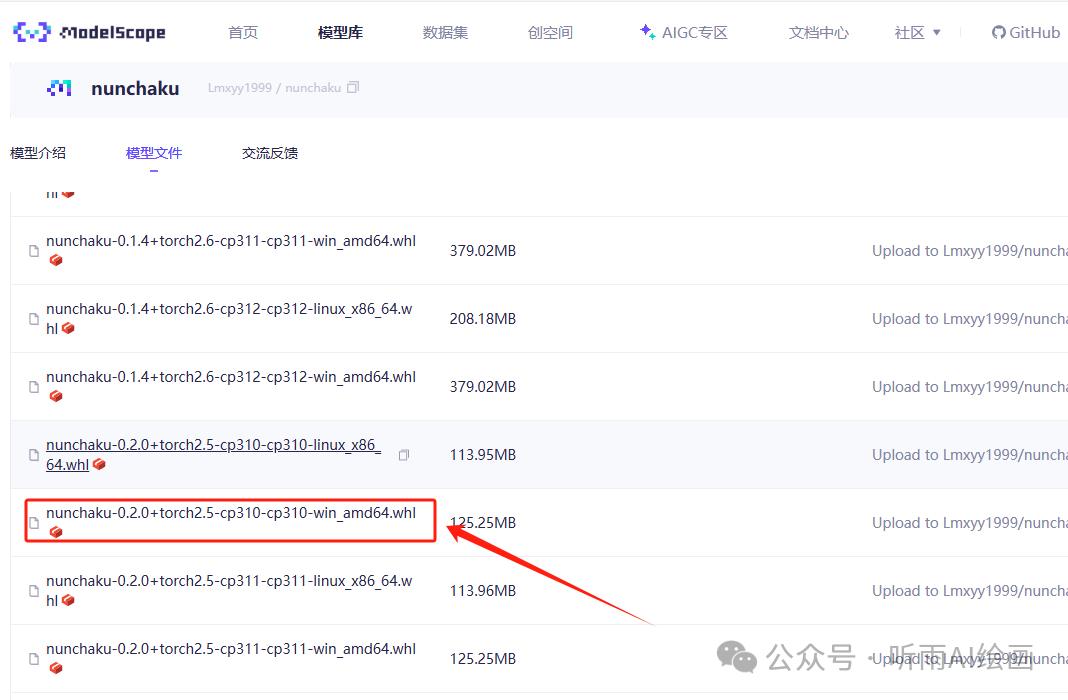The width and height of the screenshot is (1068, 700).
Task: Click red LFS cube on 0.2.0 cp311 win_amd64
Action: tap(56, 669)
